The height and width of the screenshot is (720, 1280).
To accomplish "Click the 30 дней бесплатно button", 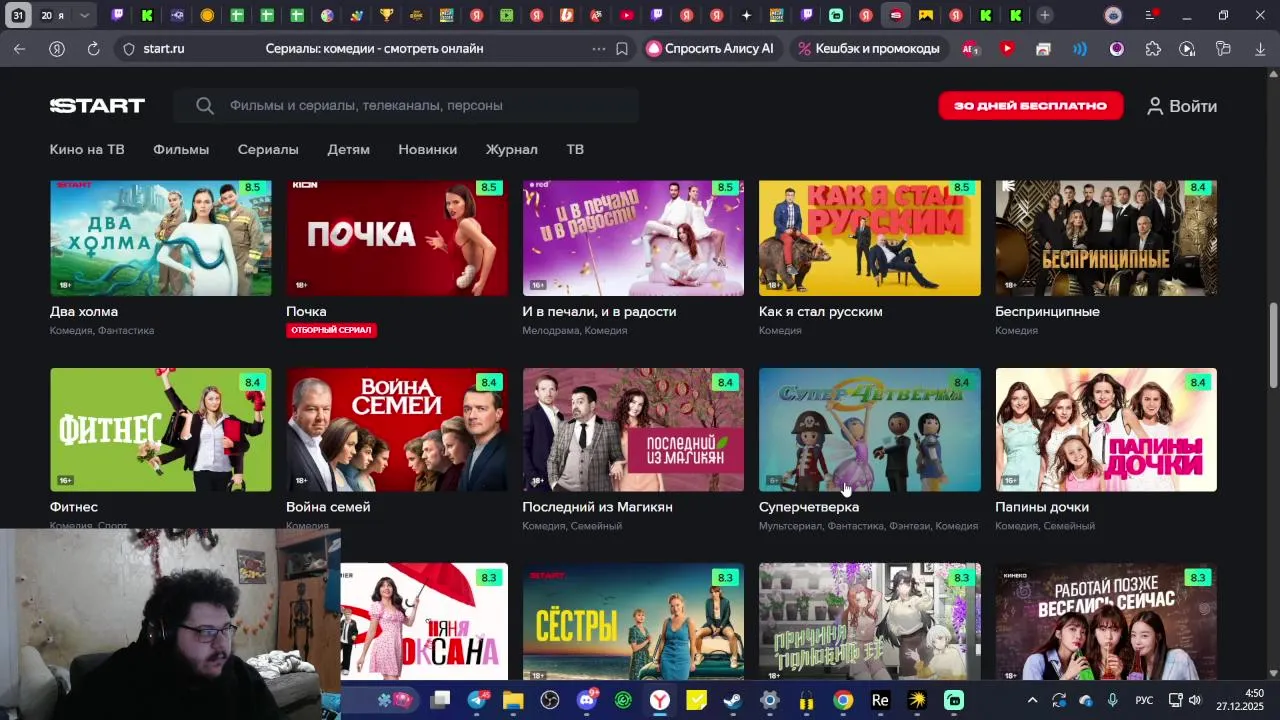I will 1030,106.
